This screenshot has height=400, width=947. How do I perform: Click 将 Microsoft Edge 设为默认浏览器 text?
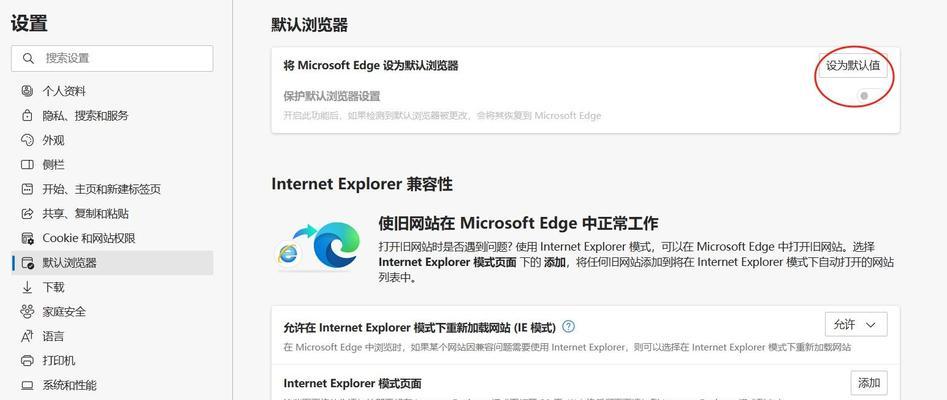point(371,66)
